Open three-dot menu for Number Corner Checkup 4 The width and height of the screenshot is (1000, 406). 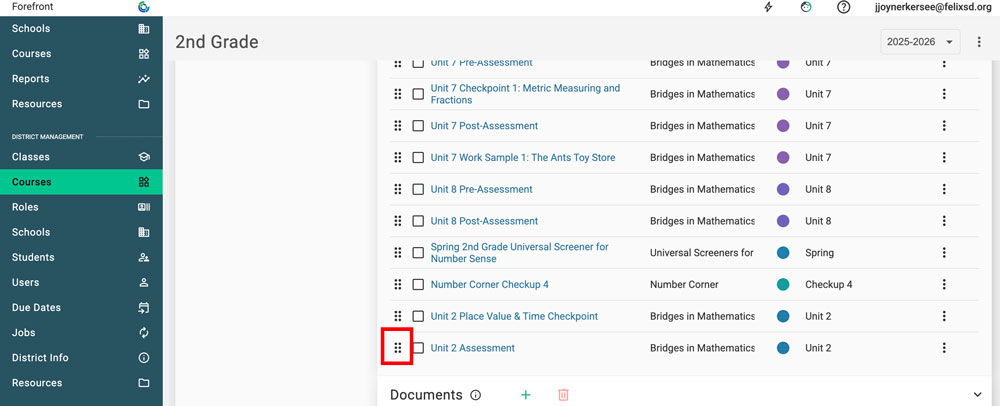point(943,285)
